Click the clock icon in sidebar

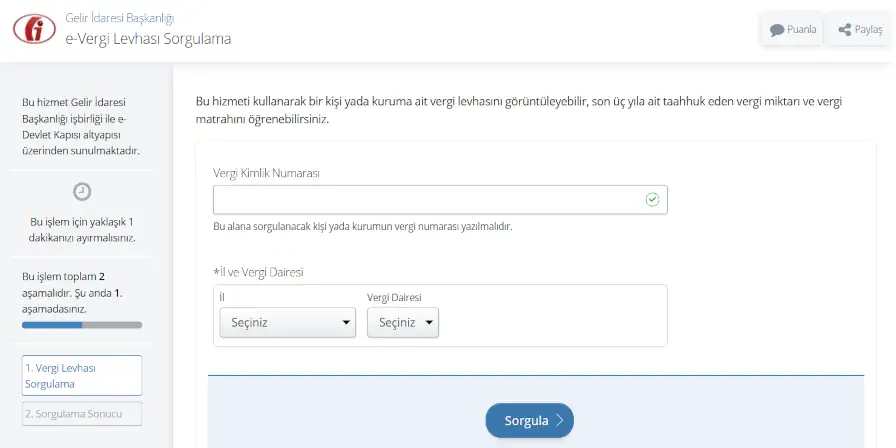(x=82, y=191)
